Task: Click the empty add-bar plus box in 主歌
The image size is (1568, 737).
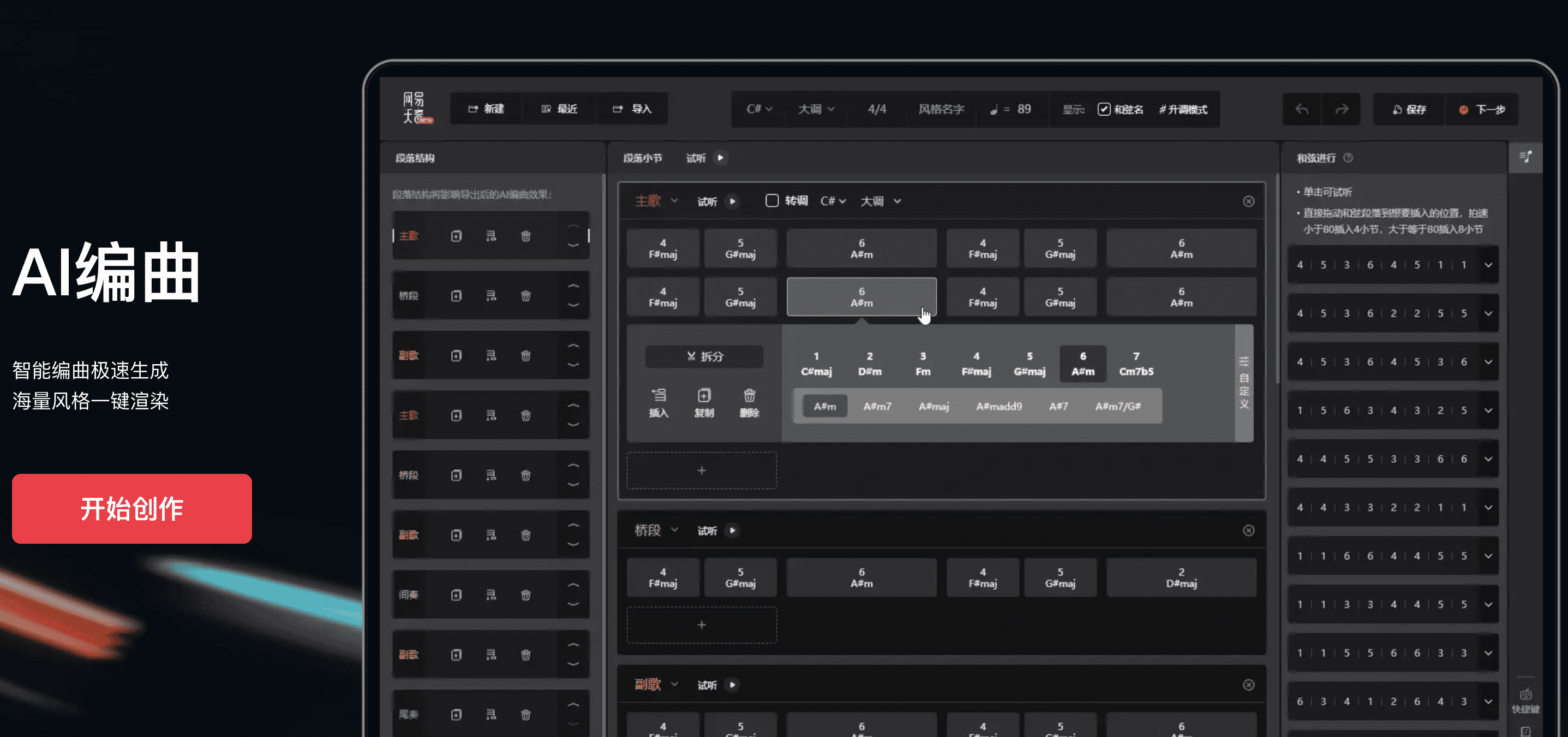Action: [x=702, y=470]
